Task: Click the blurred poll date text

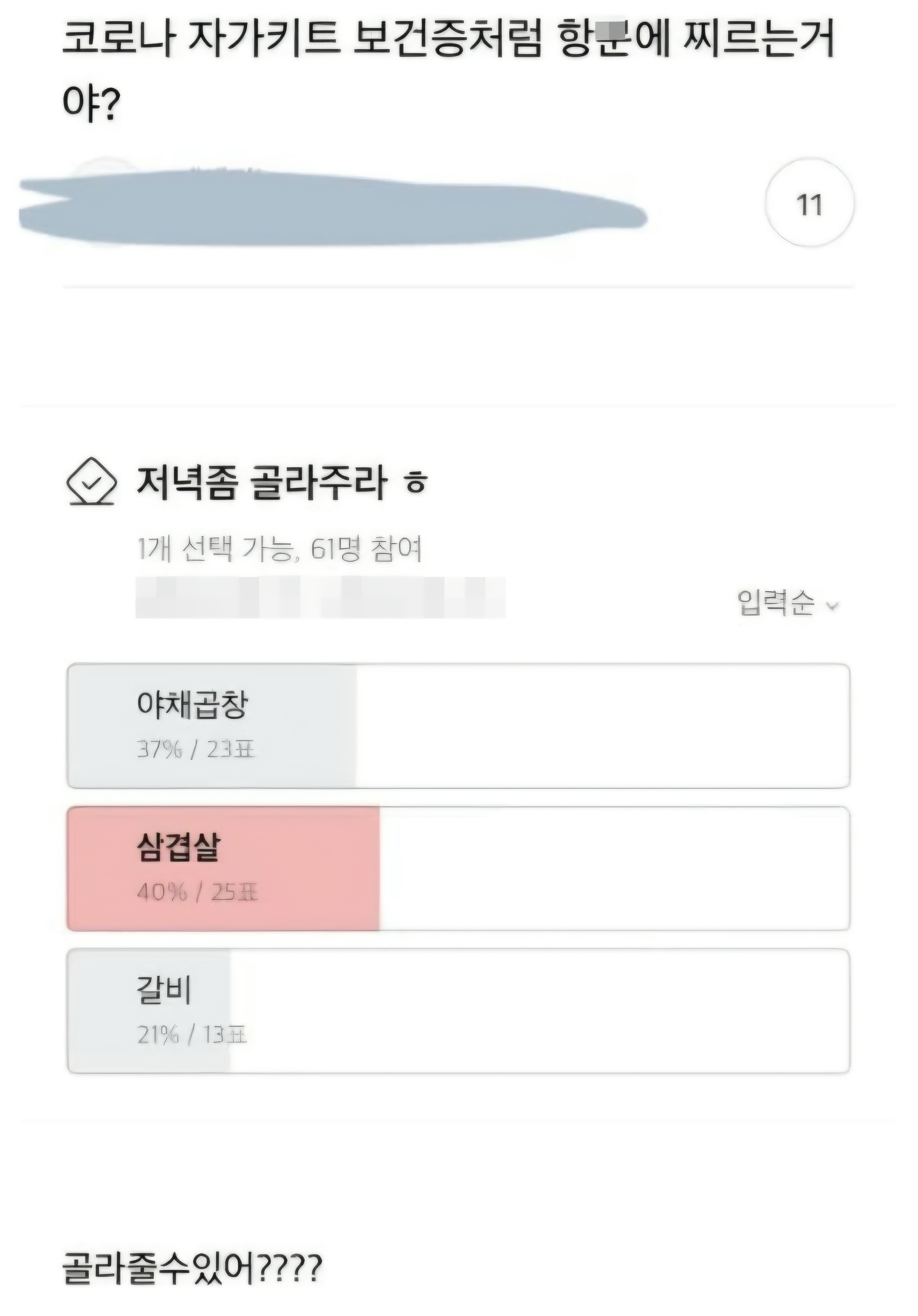Action: (320, 597)
